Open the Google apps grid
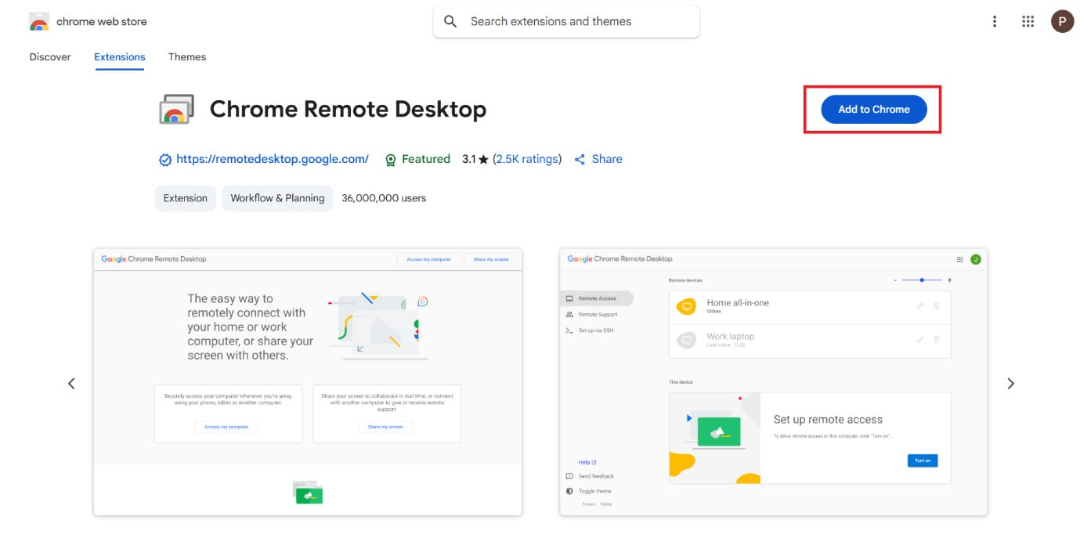Viewport: 1080px width, 539px height. (x=1028, y=21)
